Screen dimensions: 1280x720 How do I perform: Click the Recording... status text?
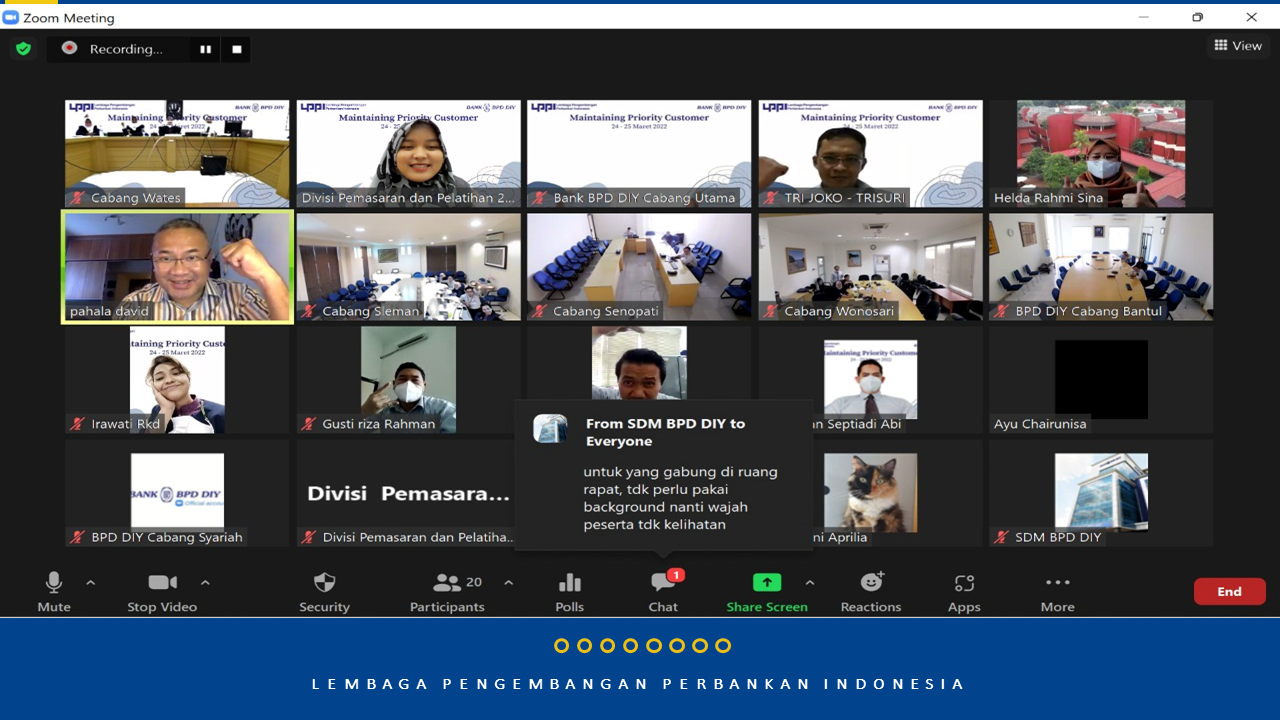(x=126, y=49)
